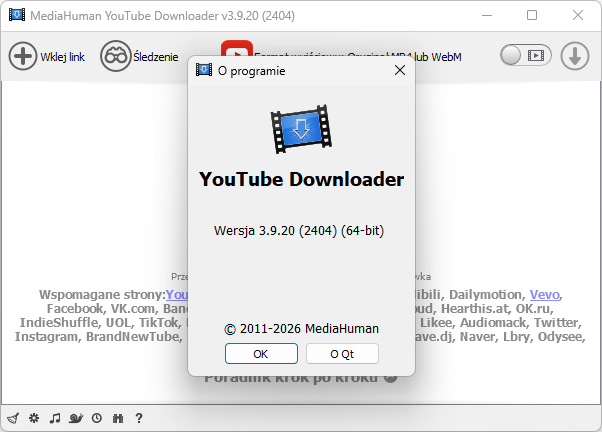The width and height of the screenshot is (602, 432).
Task: Click the broom clean-up icon in status bar
Action: [13, 418]
